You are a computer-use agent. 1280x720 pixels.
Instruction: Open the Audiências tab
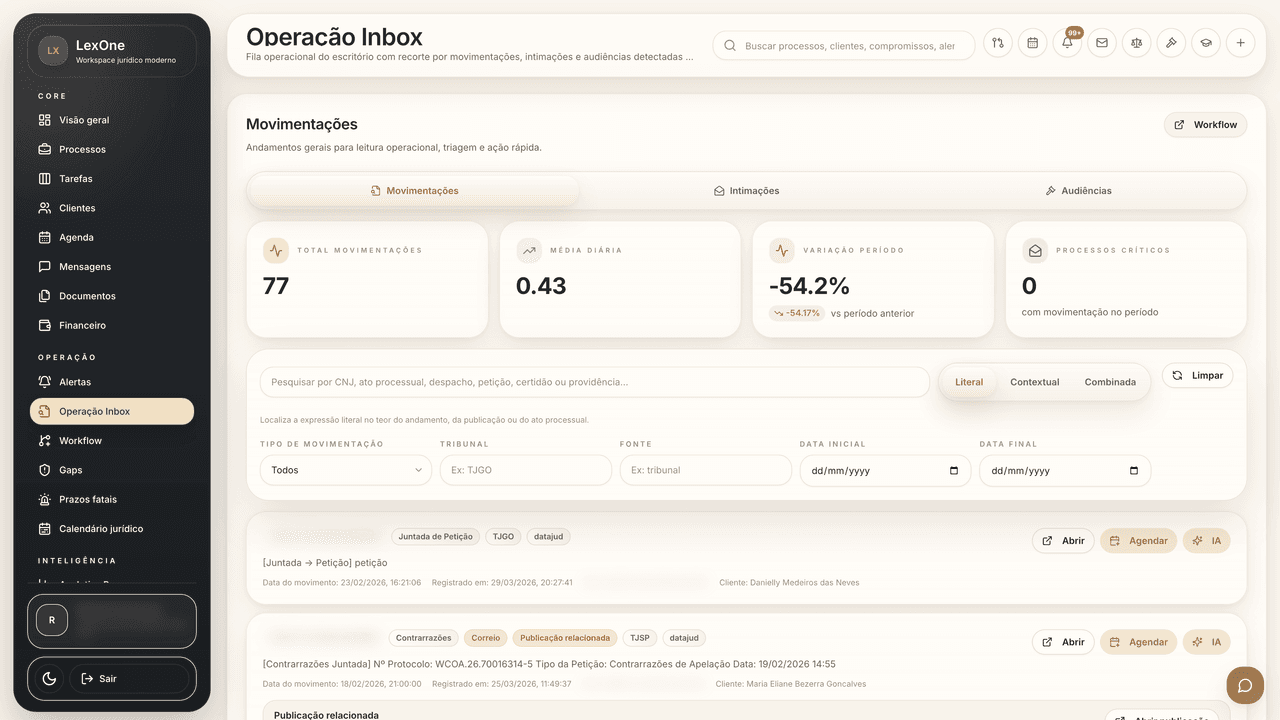click(1078, 191)
